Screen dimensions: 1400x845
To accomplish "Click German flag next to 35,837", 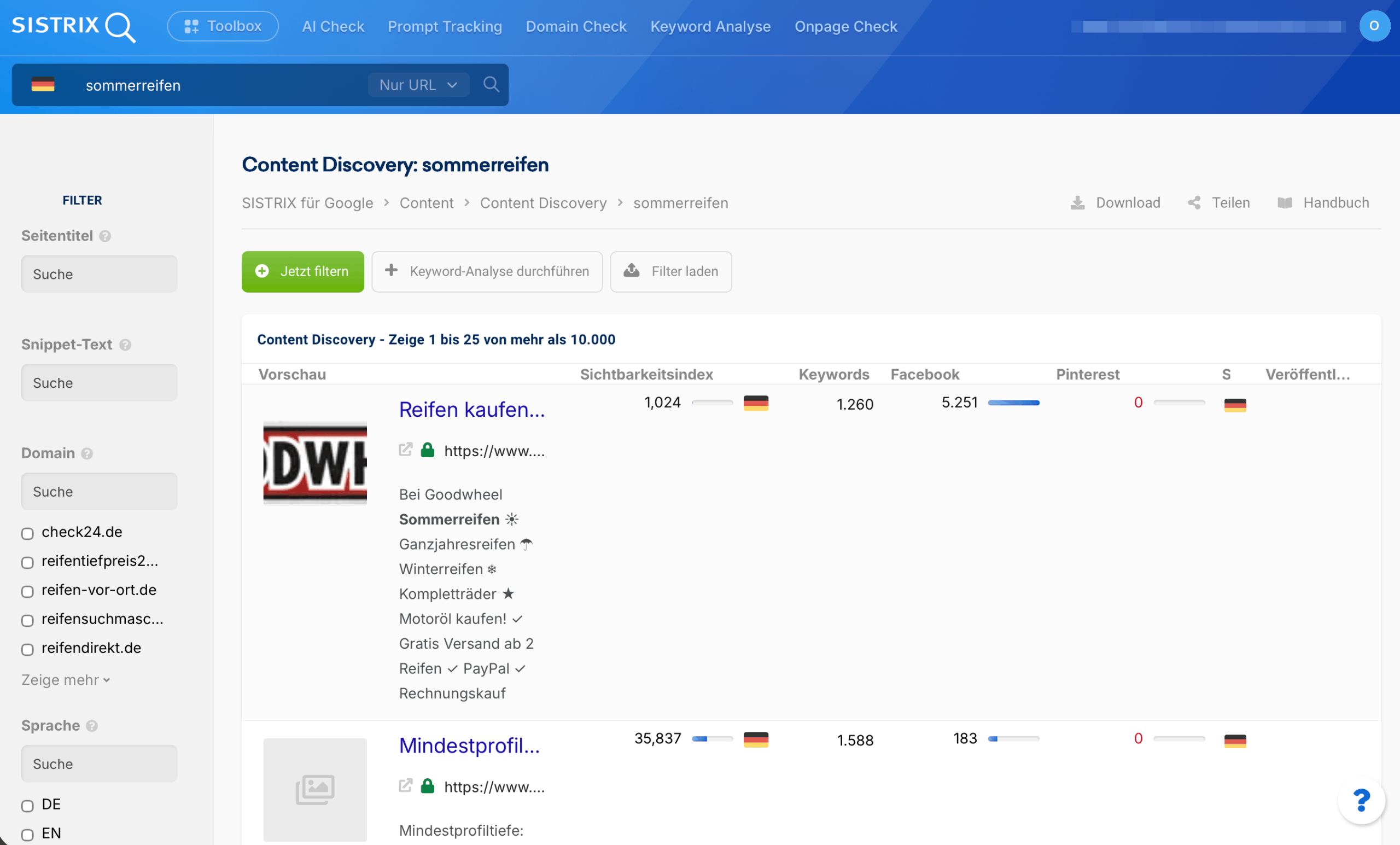I will [x=756, y=739].
